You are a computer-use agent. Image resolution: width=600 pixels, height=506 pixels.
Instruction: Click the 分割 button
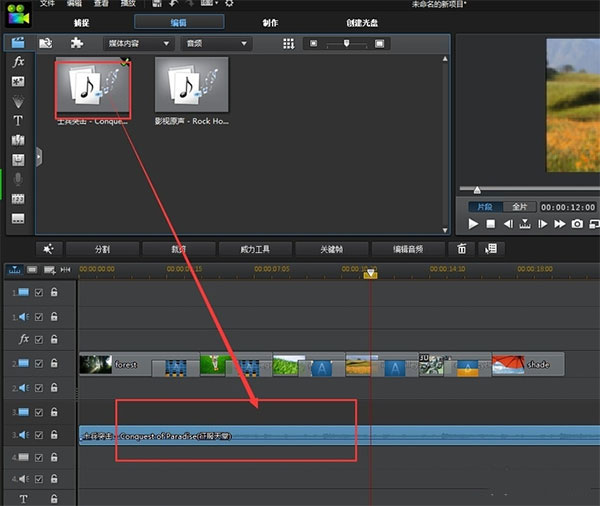(102, 249)
